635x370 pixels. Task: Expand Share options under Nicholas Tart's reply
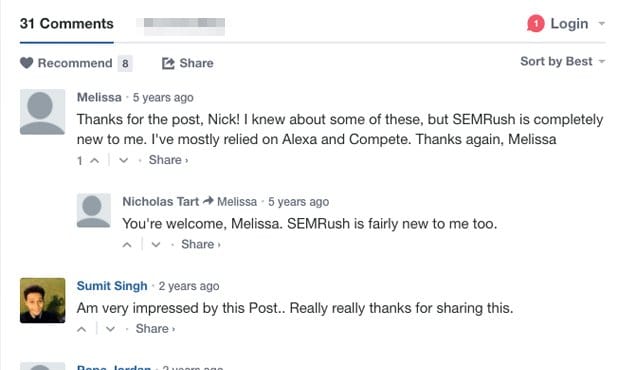pyautogui.click(x=201, y=244)
